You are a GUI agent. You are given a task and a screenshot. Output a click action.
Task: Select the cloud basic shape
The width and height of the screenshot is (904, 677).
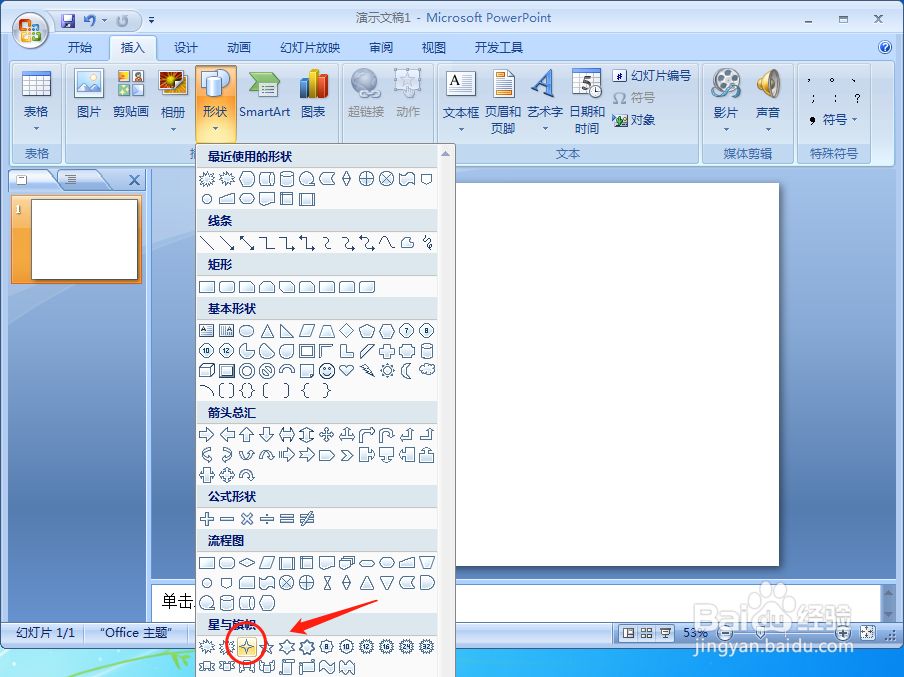click(427, 369)
